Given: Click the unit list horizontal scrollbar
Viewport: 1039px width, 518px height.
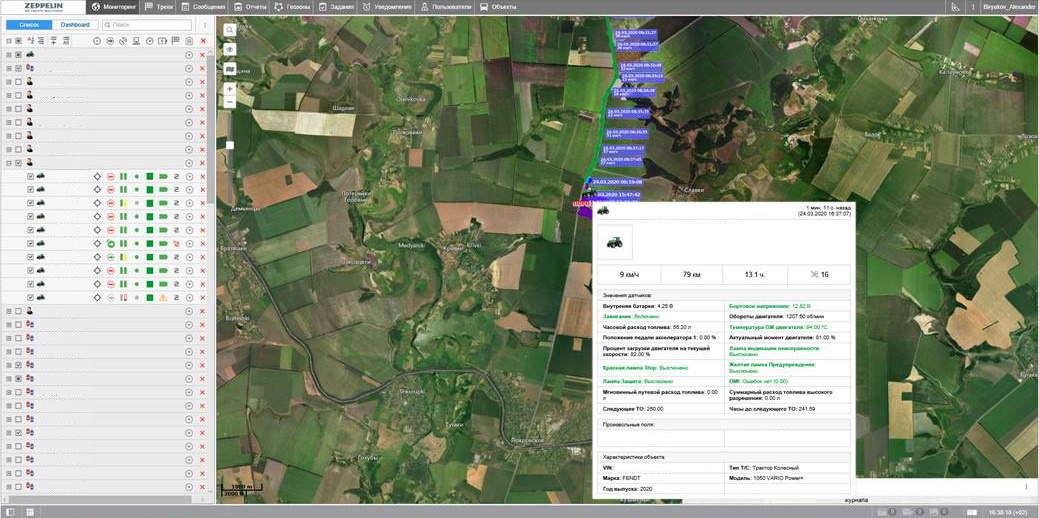Looking at the screenshot, I should click(x=99, y=499).
